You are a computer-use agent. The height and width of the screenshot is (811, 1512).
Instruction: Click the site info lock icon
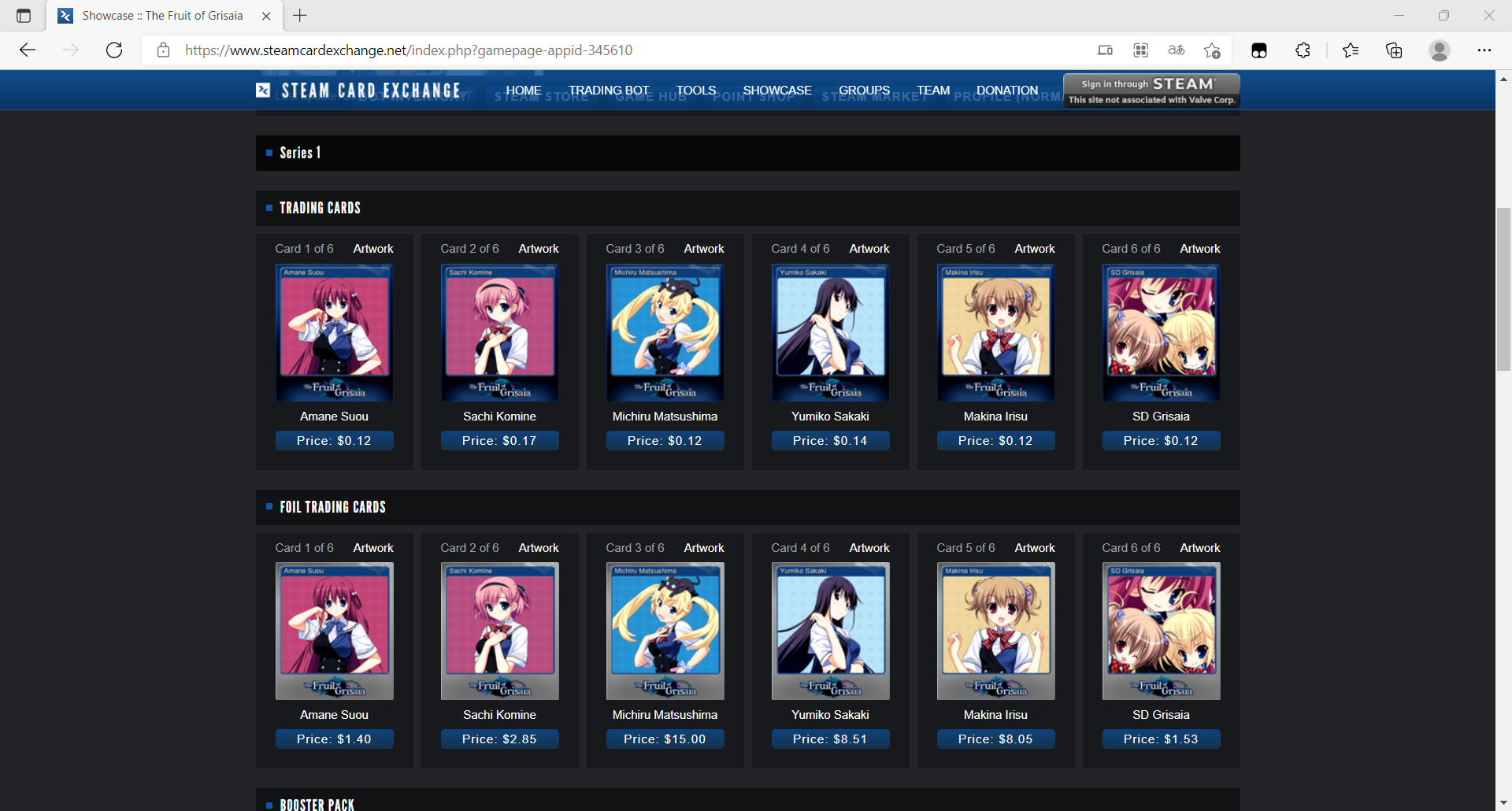[163, 50]
